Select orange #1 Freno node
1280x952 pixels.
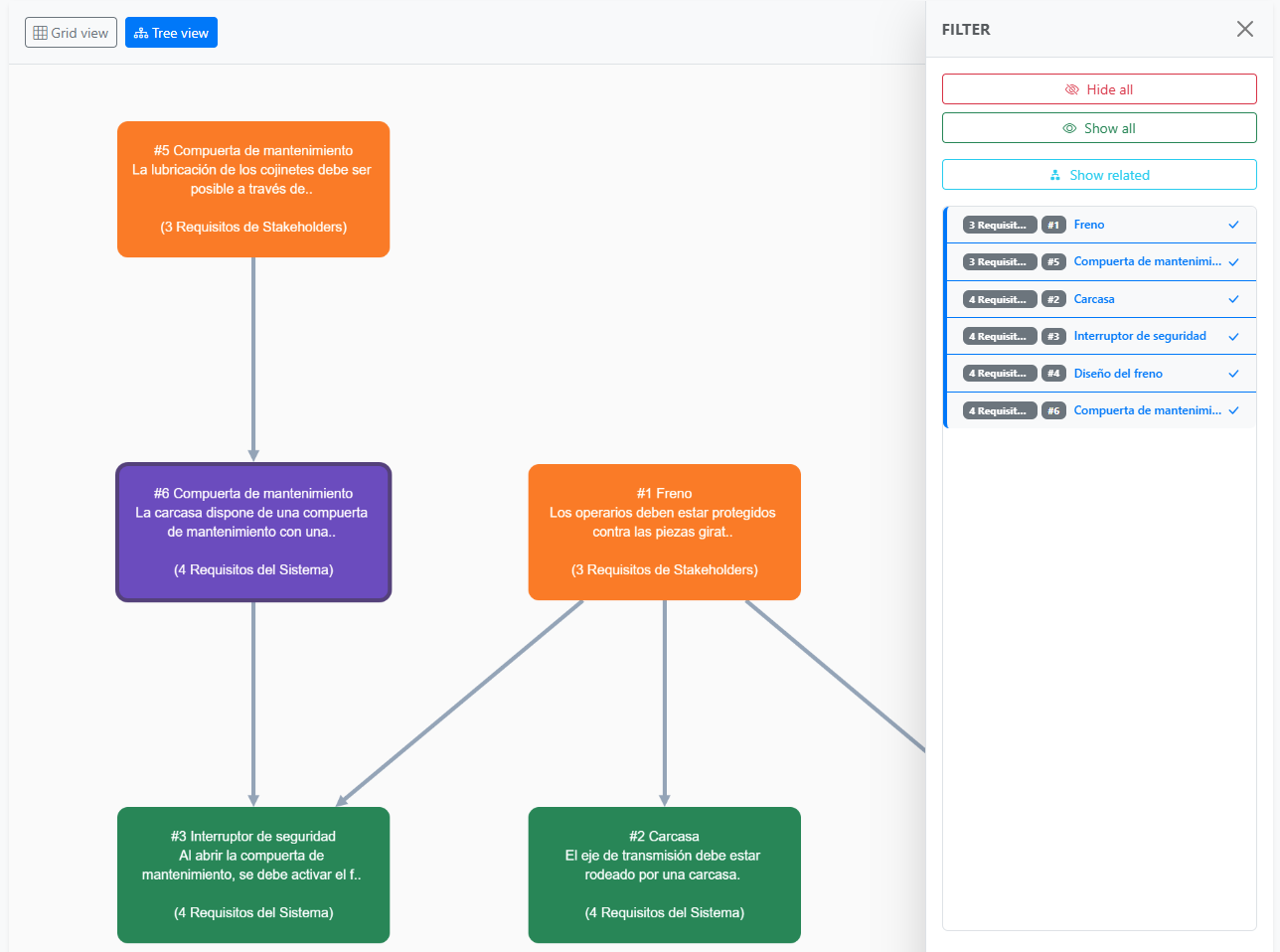[664, 532]
